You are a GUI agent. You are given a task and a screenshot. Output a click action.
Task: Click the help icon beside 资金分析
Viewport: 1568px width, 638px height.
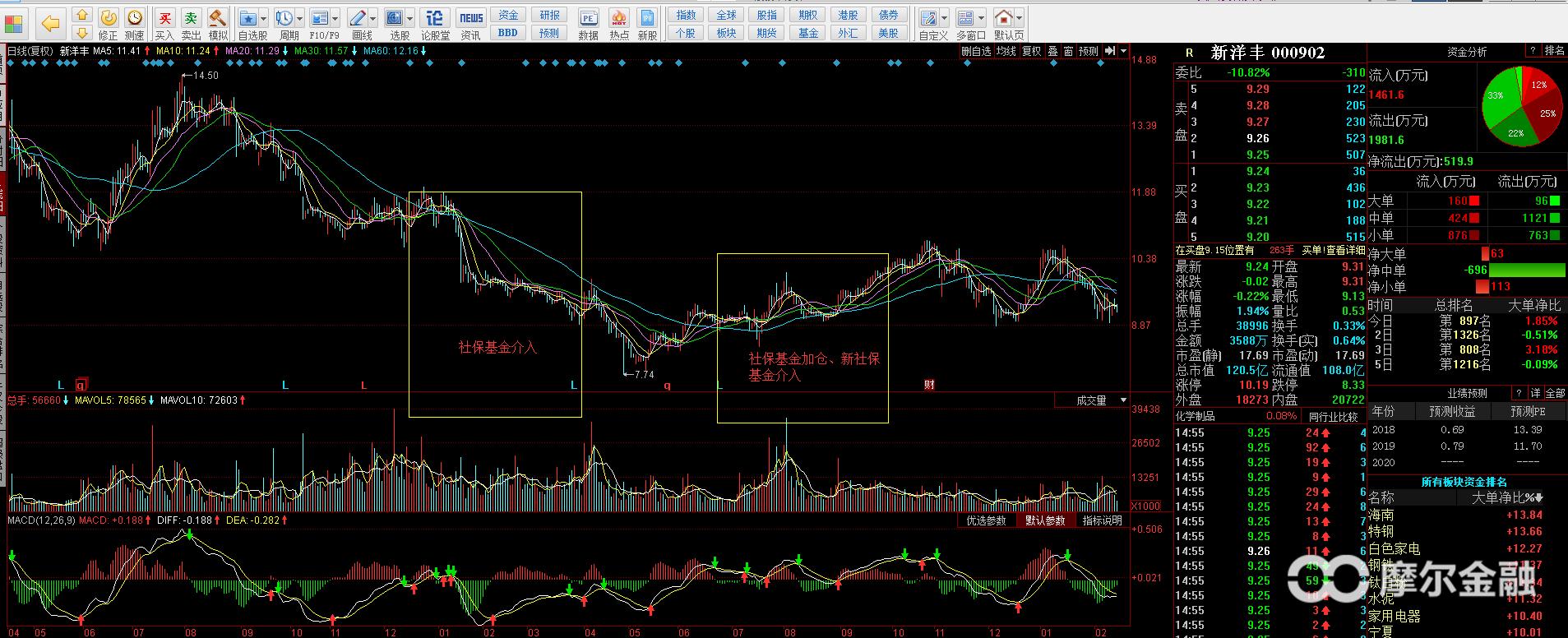pyautogui.click(x=1533, y=51)
